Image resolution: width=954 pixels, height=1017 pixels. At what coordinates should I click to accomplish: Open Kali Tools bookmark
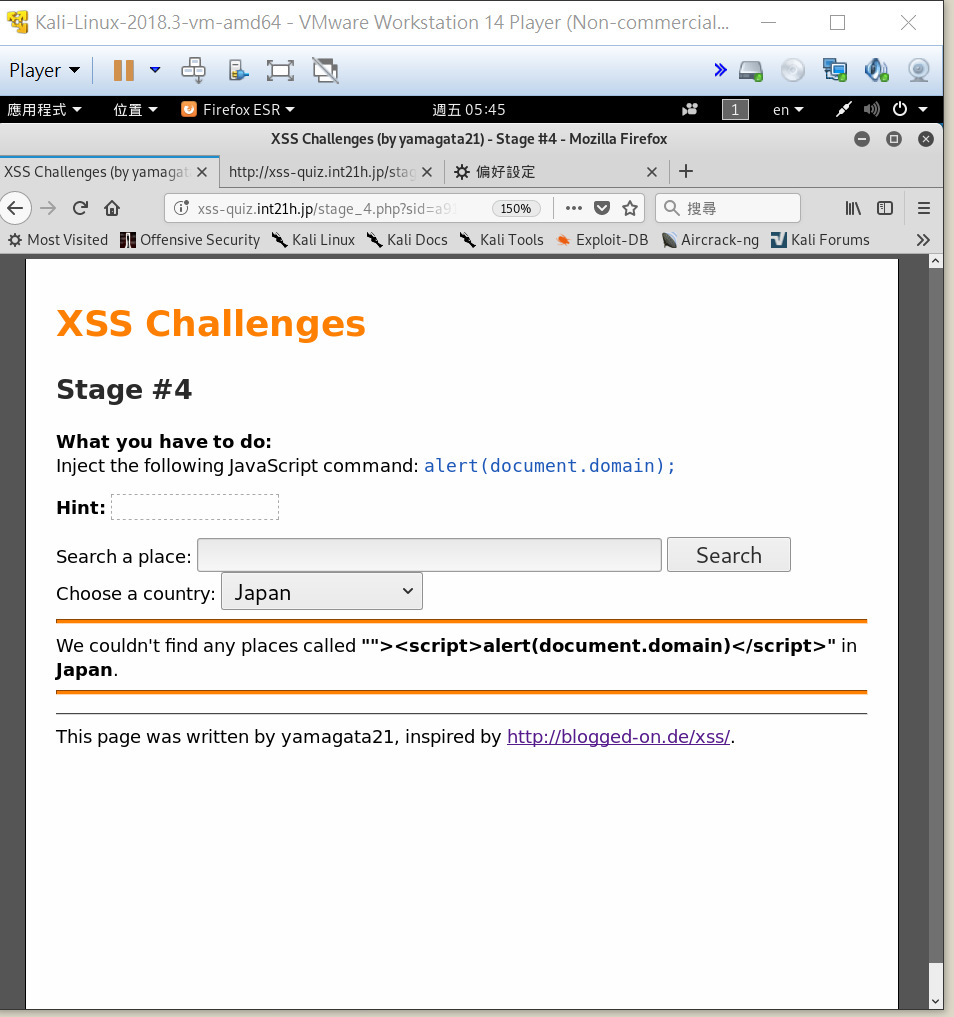tap(501, 240)
